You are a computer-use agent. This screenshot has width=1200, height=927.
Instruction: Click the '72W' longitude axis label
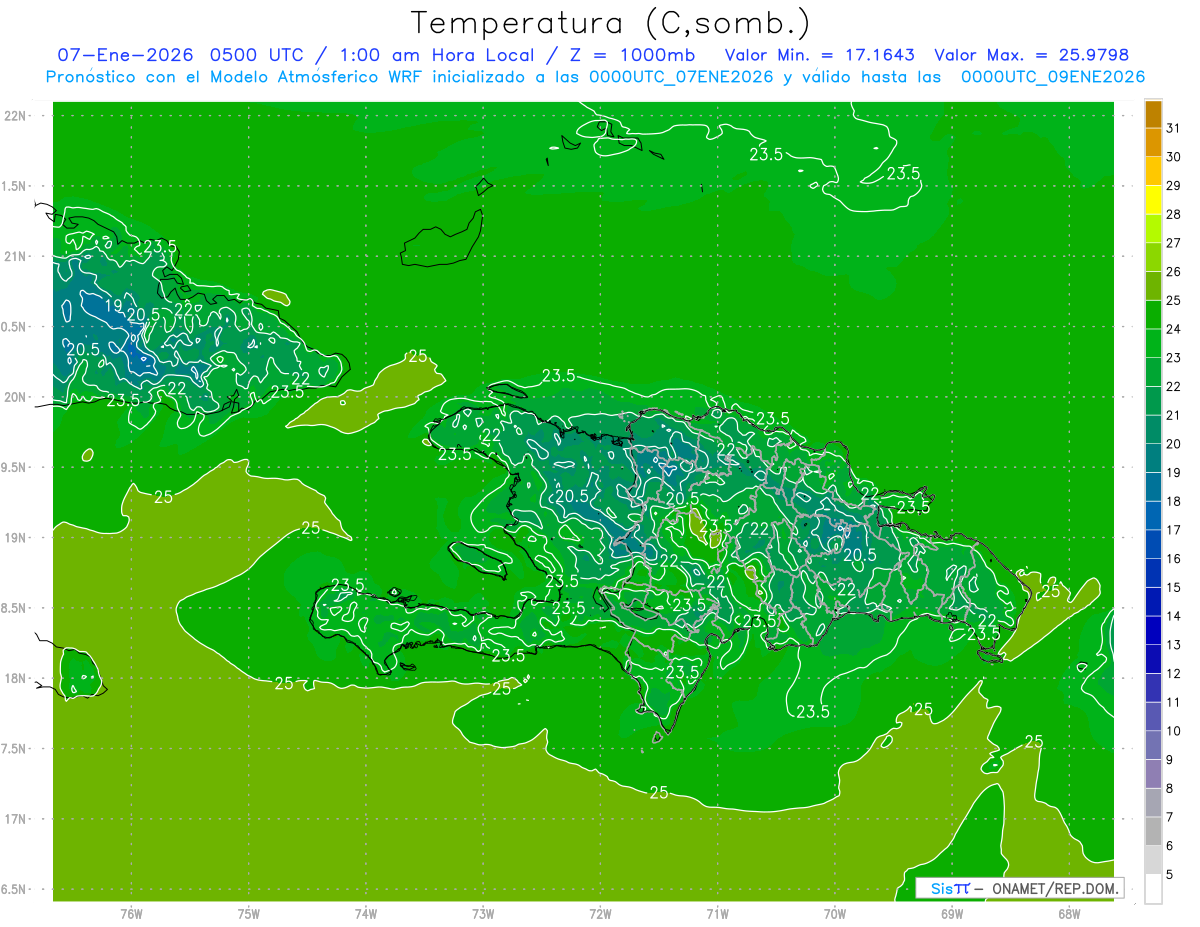[x=600, y=913]
